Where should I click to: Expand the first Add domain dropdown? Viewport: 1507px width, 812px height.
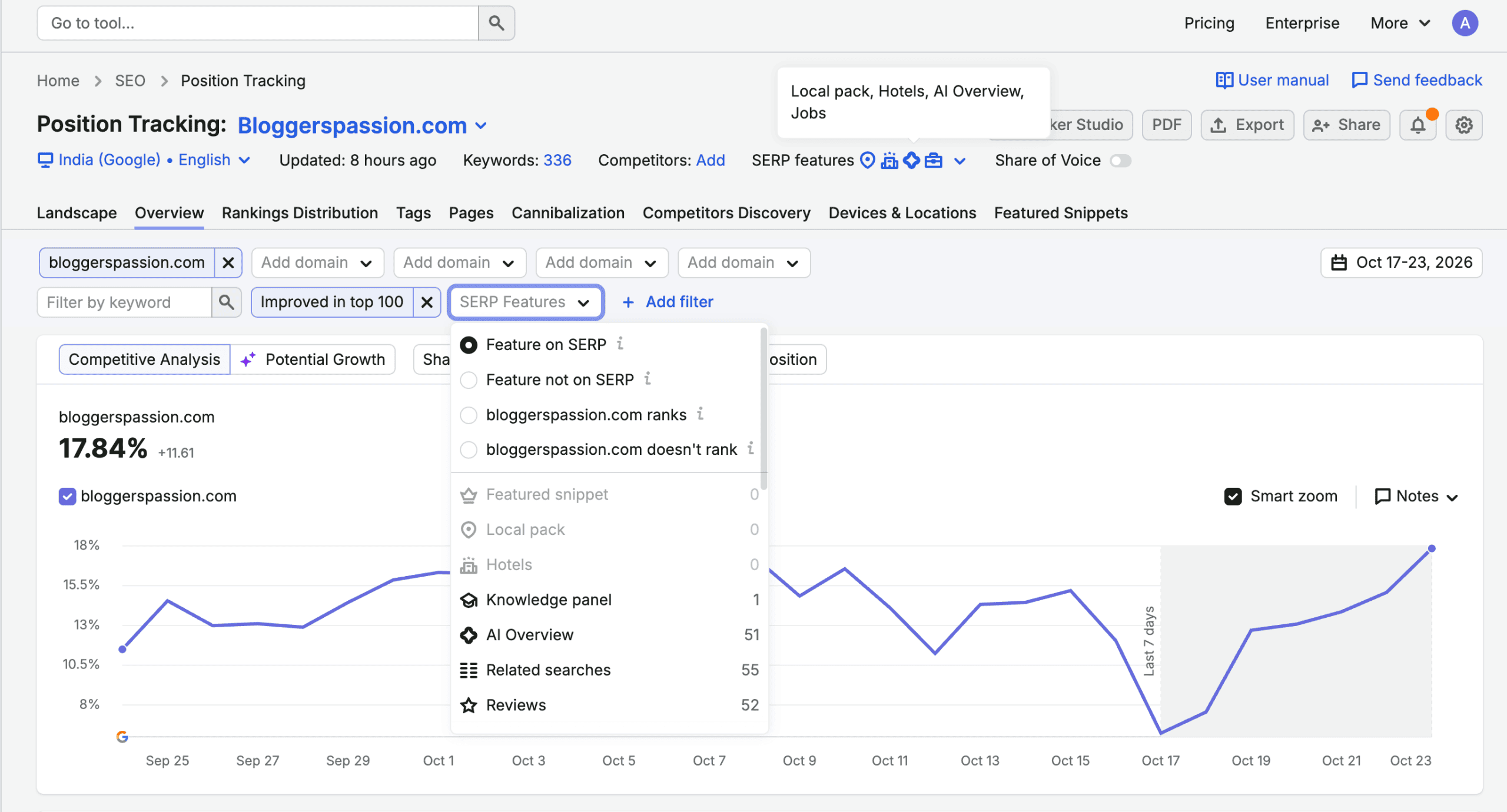317,262
